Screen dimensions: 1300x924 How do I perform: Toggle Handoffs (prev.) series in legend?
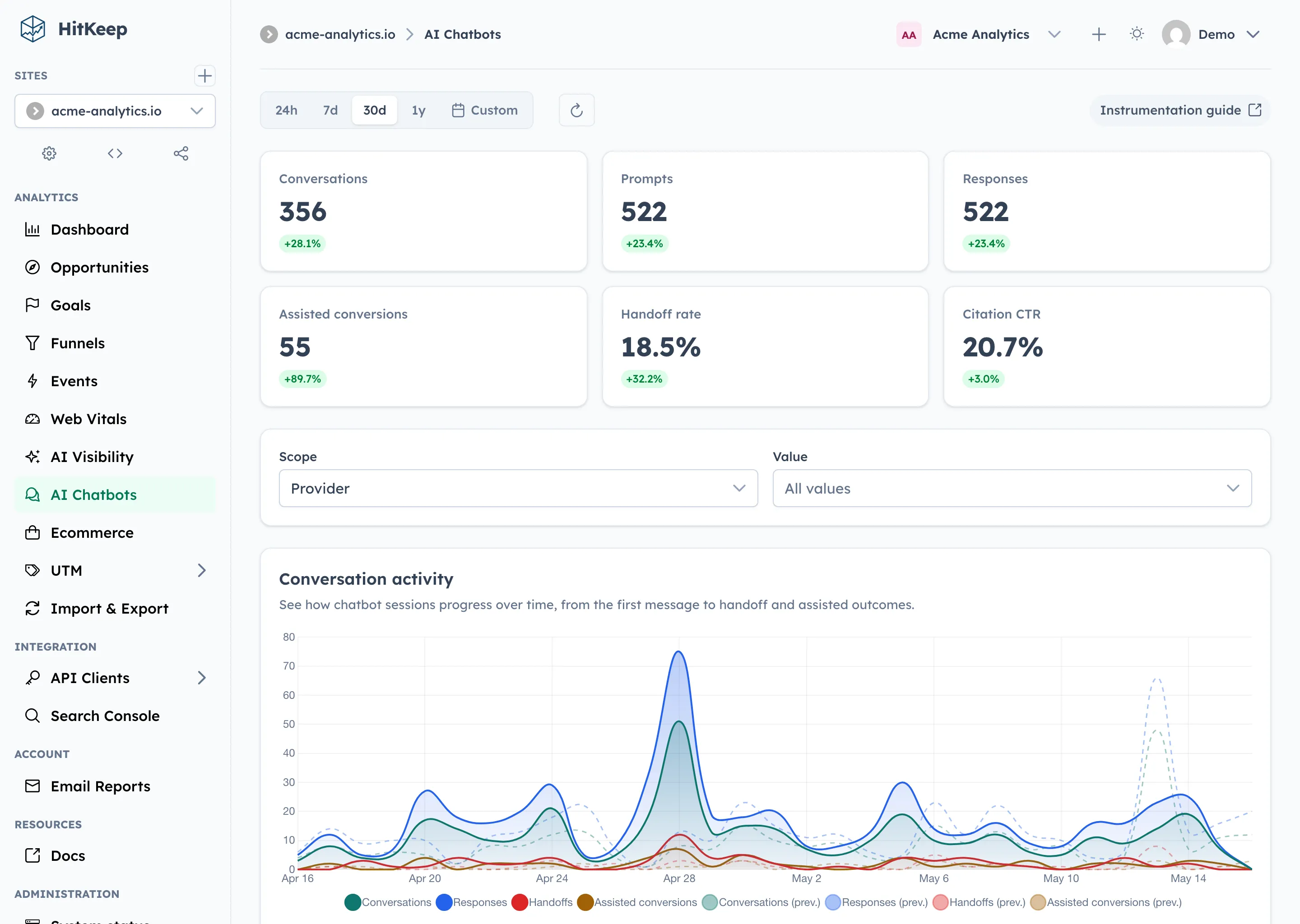point(979,903)
